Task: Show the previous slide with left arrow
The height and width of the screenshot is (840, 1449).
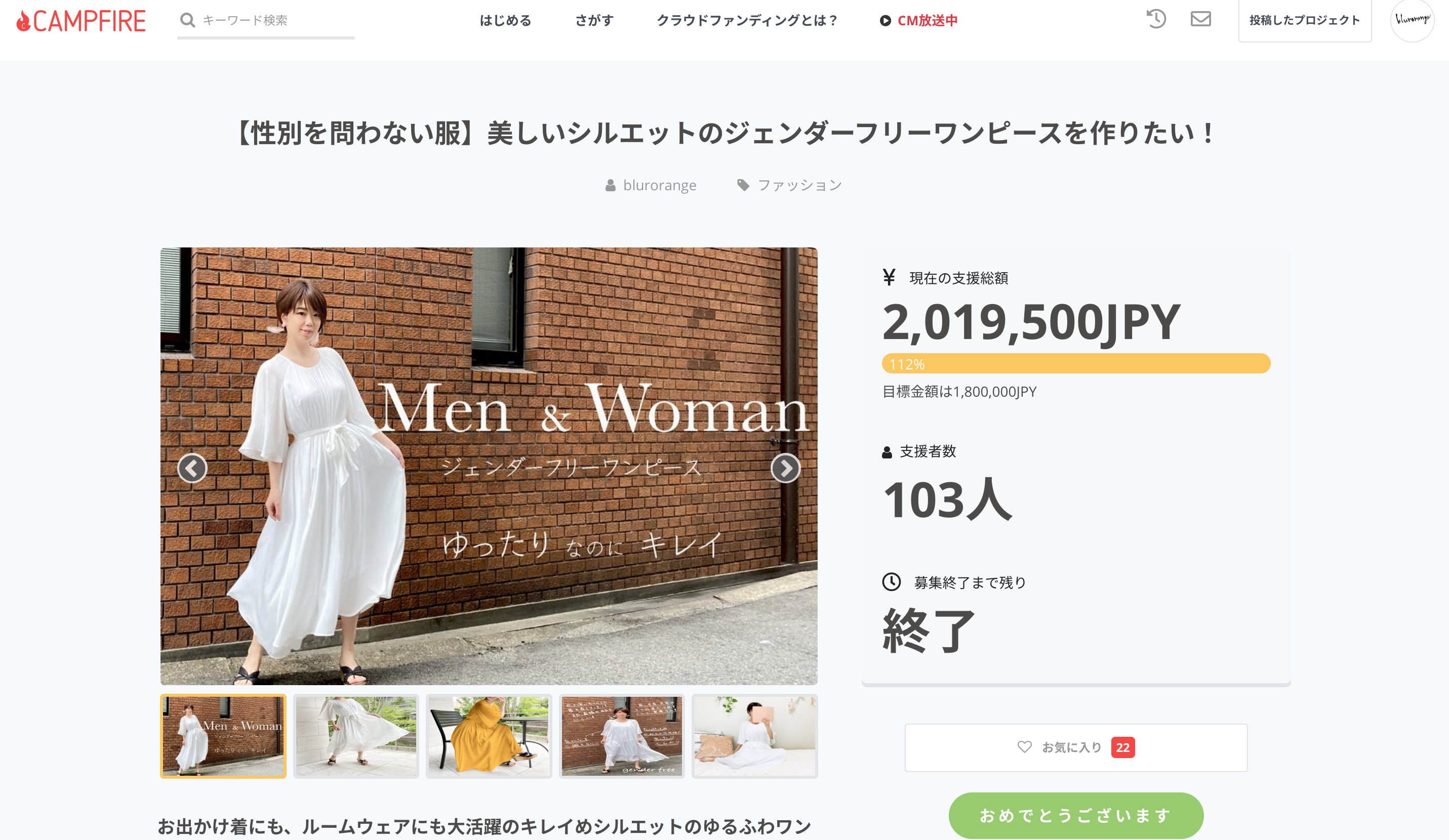Action: [192, 468]
